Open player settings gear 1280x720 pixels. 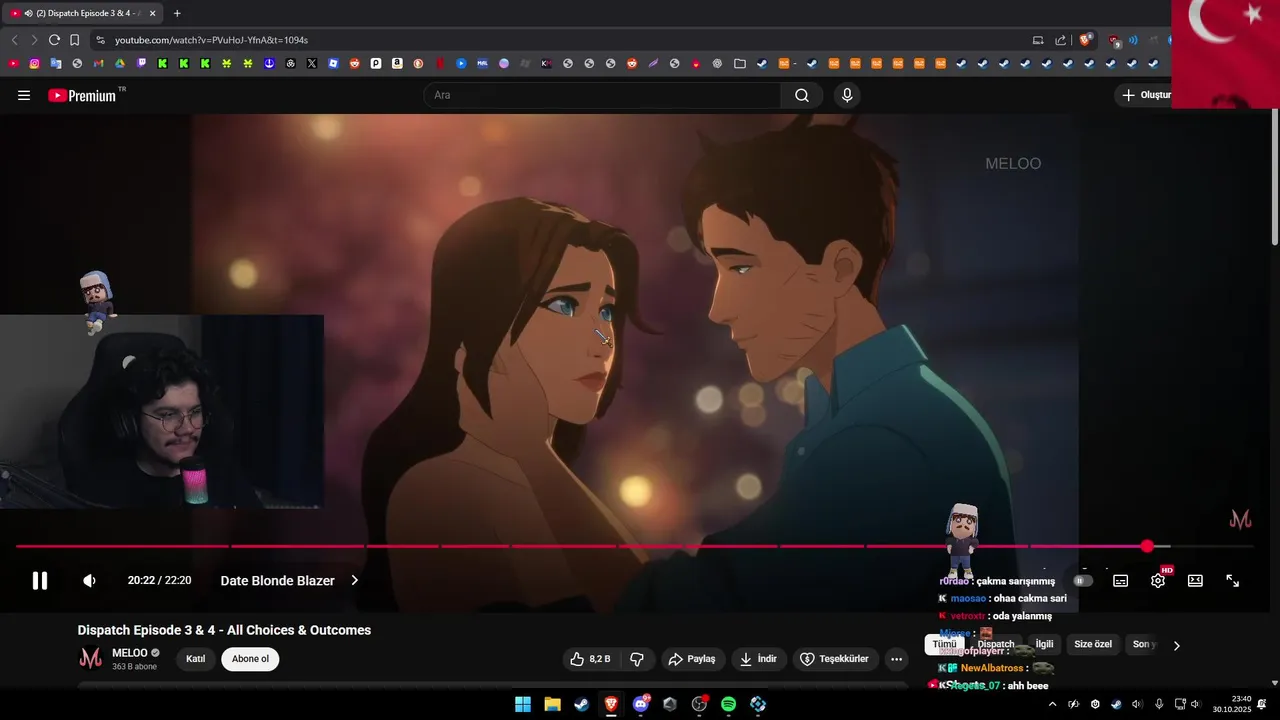[1158, 581]
